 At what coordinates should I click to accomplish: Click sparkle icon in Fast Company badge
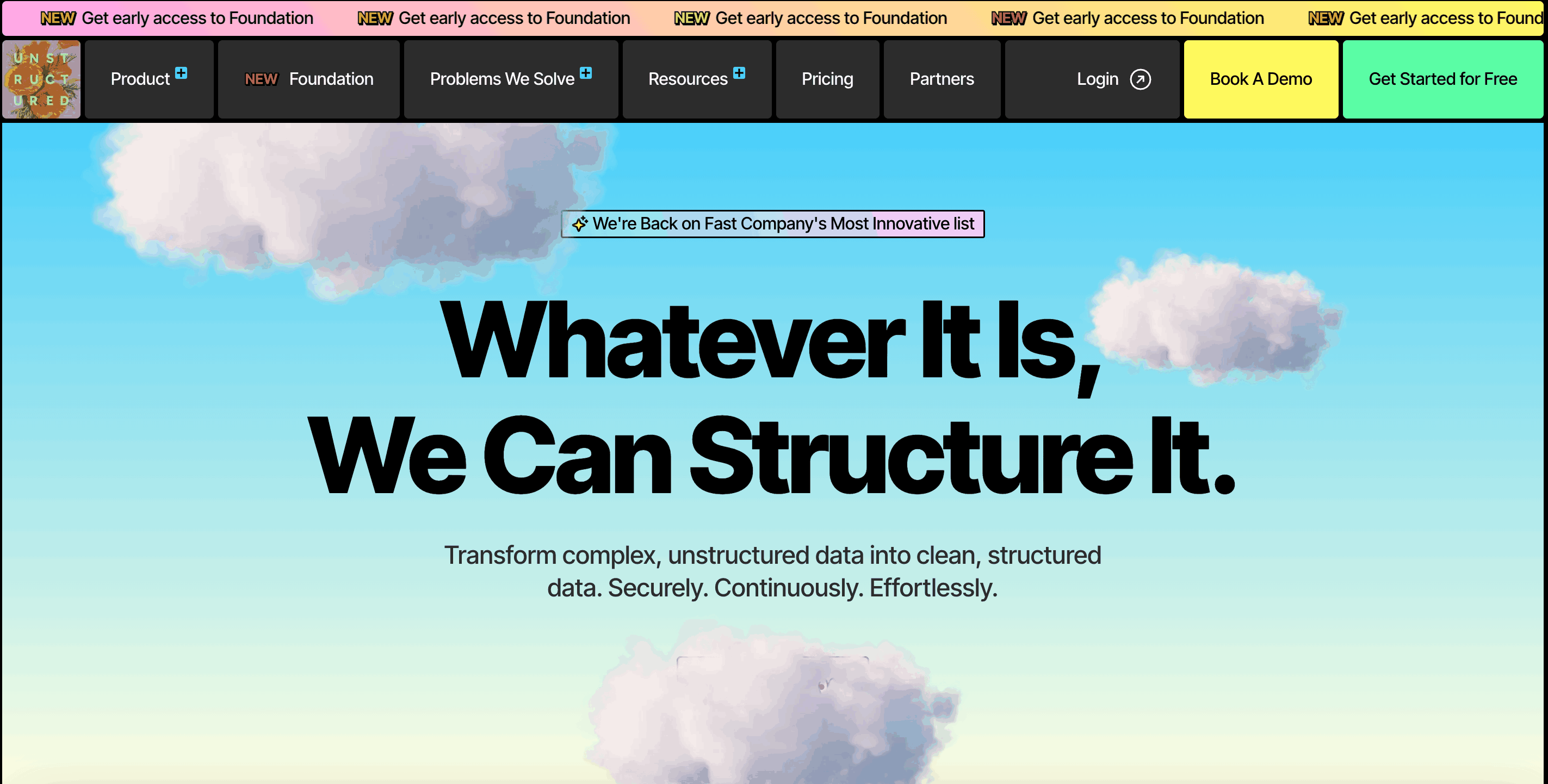579,223
